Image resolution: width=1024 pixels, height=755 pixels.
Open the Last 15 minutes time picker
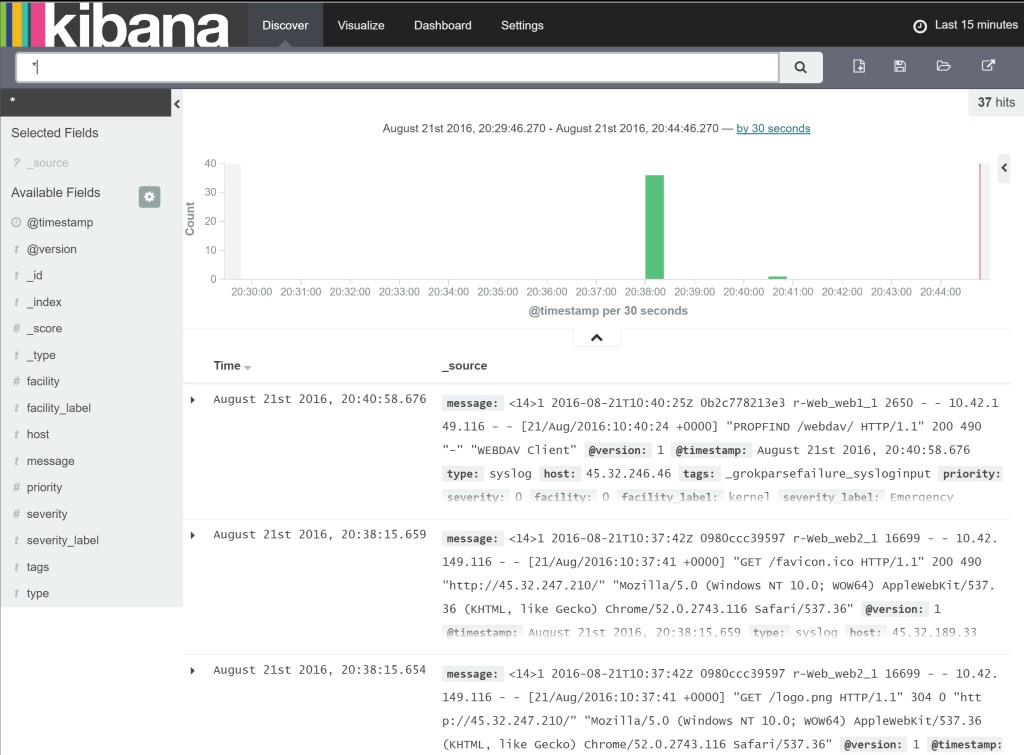click(x=965, y=25)
